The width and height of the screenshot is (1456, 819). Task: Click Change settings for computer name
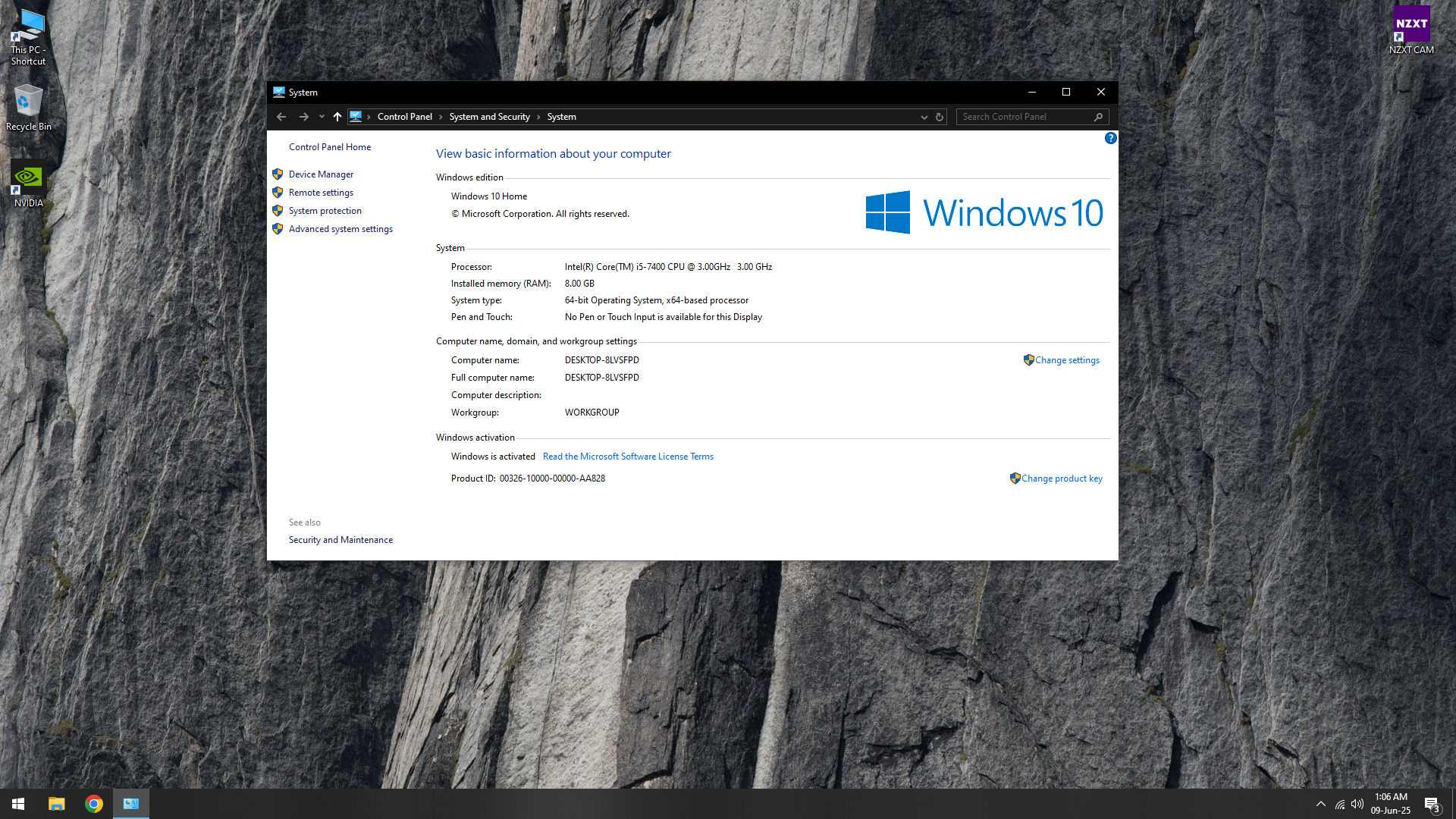click(1067, 360)
